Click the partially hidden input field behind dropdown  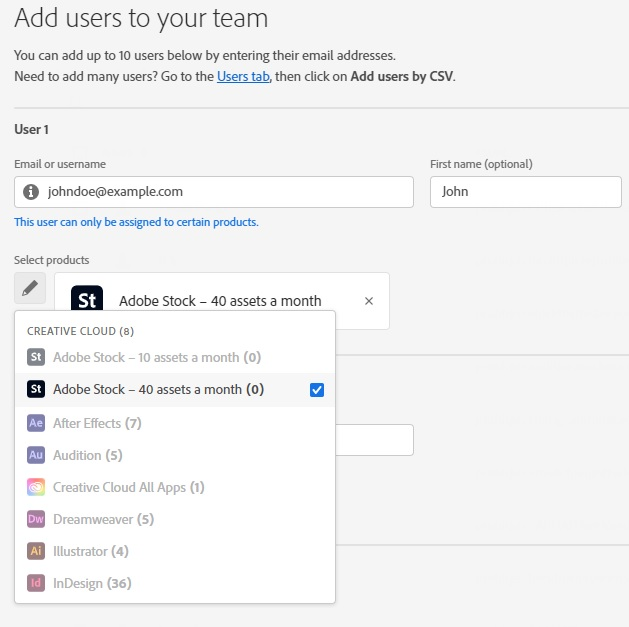(x=374, y=440)
